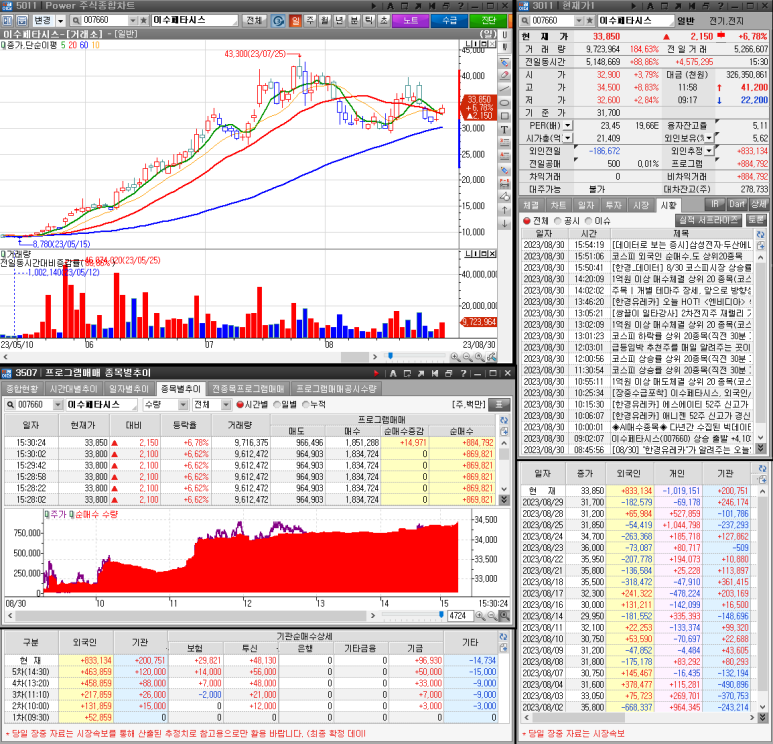Select the 시간별 radio button

[240, 405]
